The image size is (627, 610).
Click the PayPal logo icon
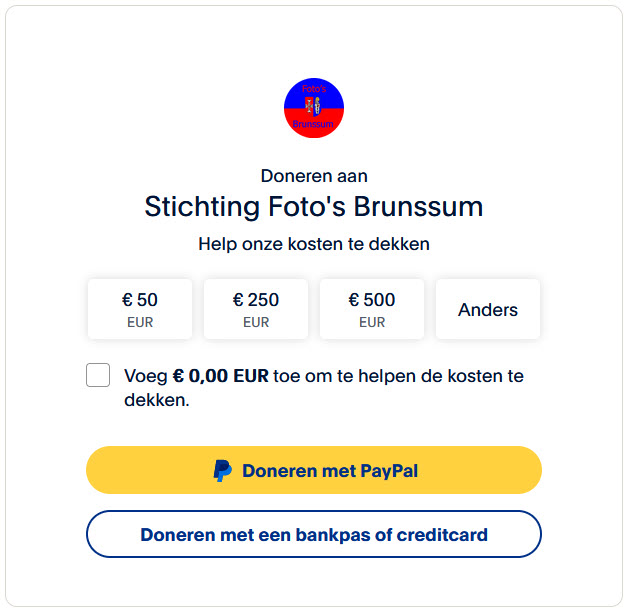pyautogui.click(x=223, y=470)
